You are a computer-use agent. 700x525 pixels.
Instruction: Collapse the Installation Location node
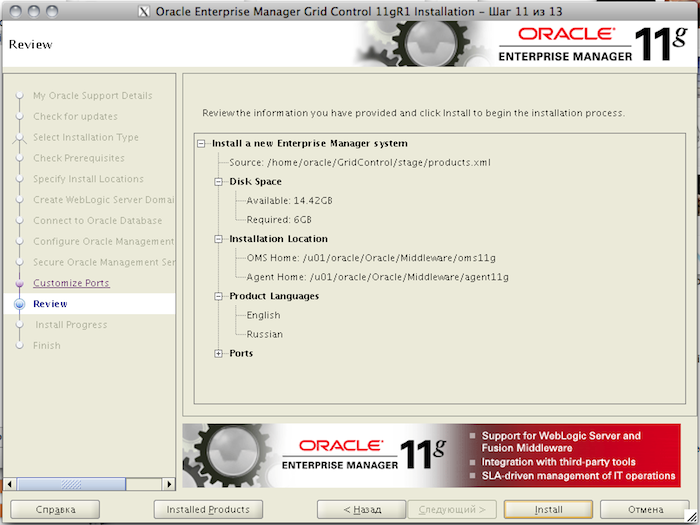point(218,239)
